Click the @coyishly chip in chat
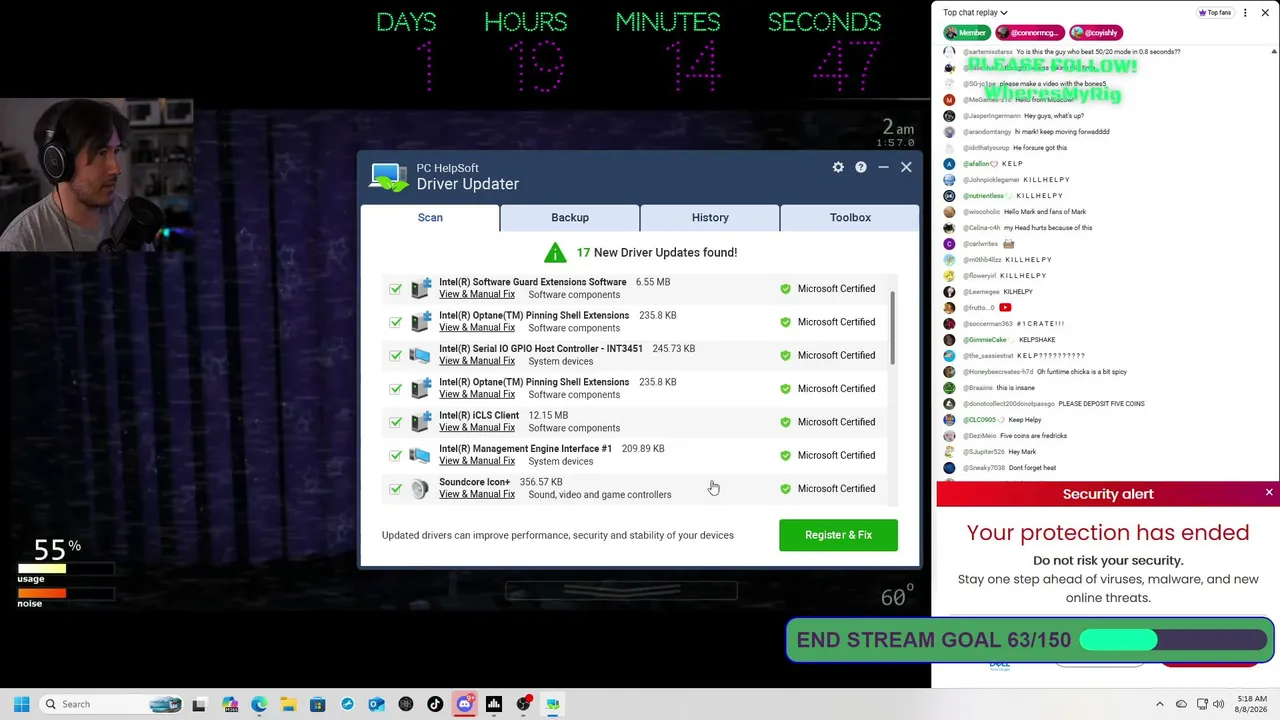 coord(1094,32)
